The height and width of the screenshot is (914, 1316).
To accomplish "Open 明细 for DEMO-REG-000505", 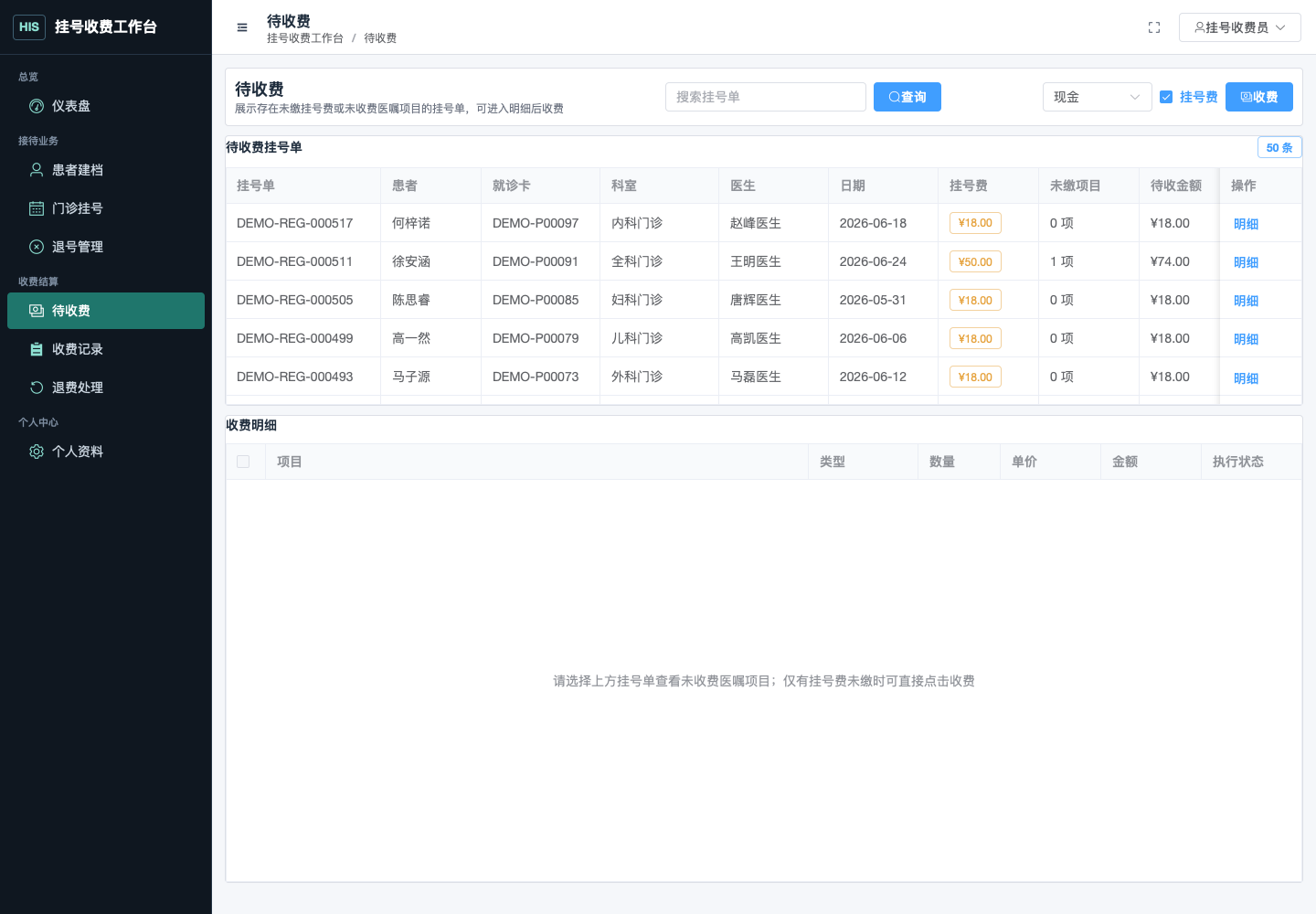I will pos(1246,301).
